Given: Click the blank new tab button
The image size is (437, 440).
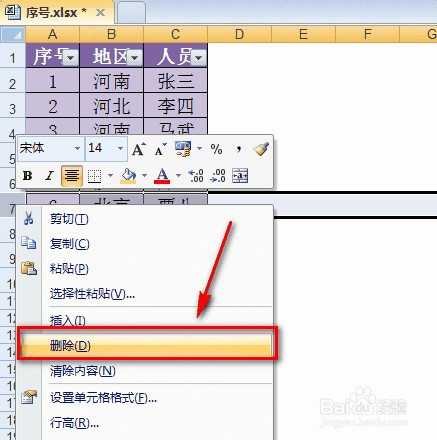Looking at the screenshot, I should point(131,13).
